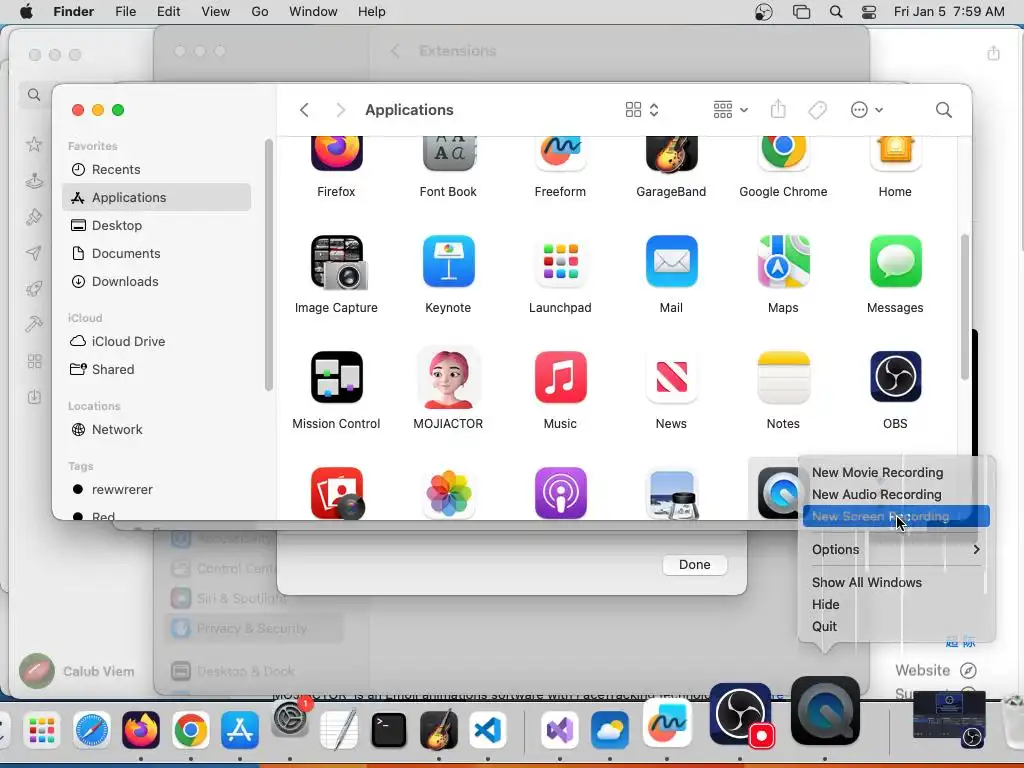Click the Finder vertical scrollbar
The image size is (1024, 768).
(x=965, y=307)
